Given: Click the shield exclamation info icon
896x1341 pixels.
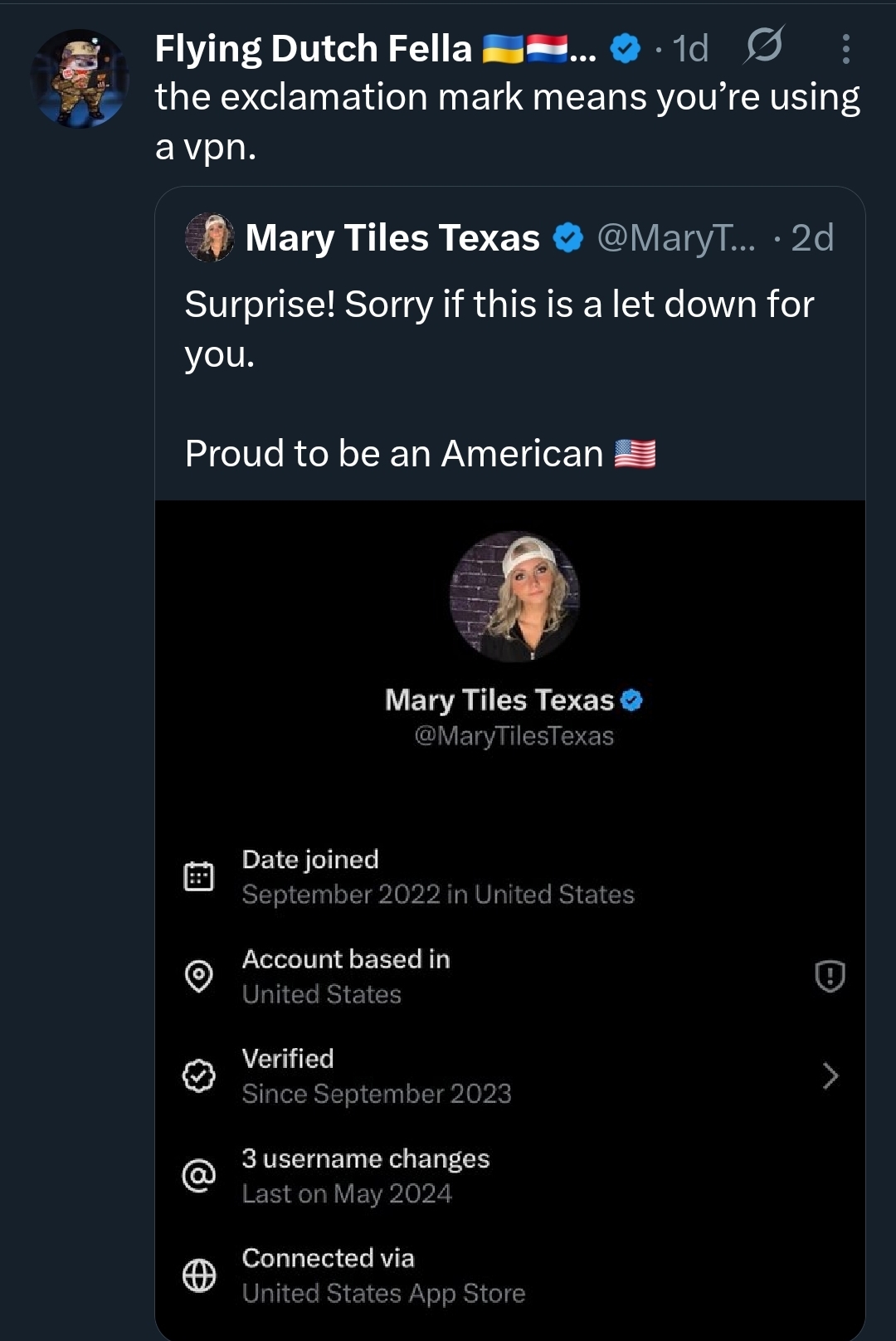Looking at the screenshot, I should (830, 976).
